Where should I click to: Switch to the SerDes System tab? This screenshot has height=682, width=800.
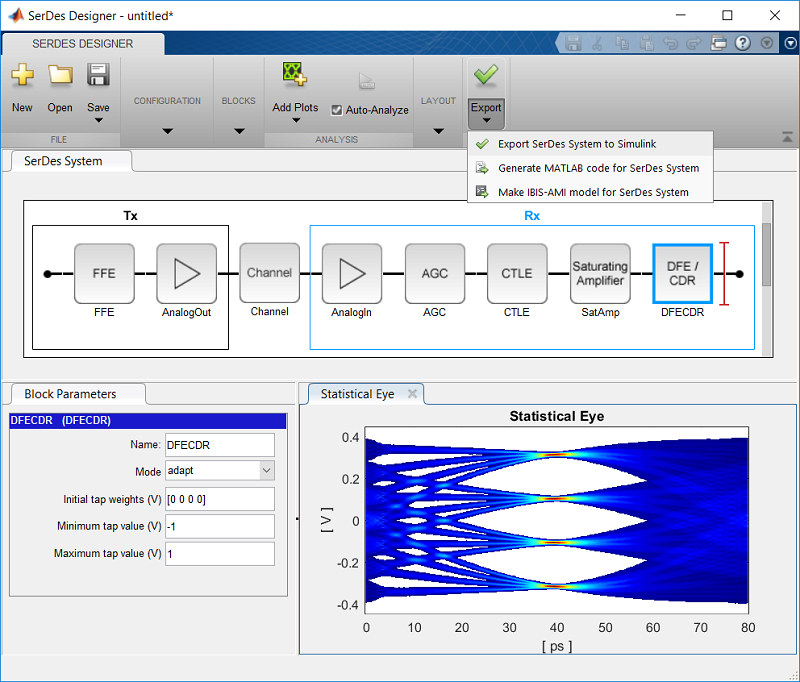click(64, 160)
